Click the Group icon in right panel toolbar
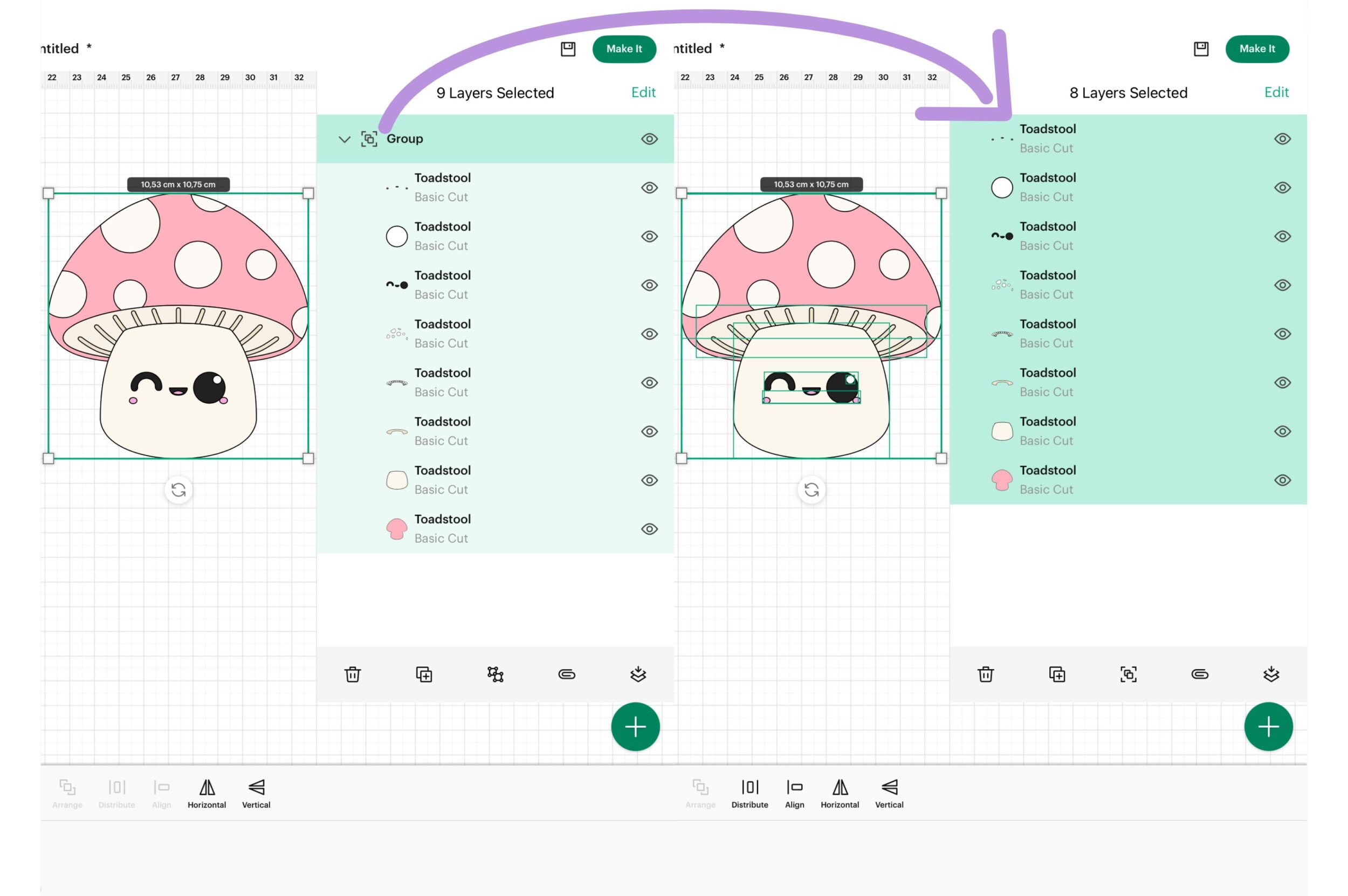Screen dimensions: 1348x896 pyautogui.click(x=1127, y=674)
